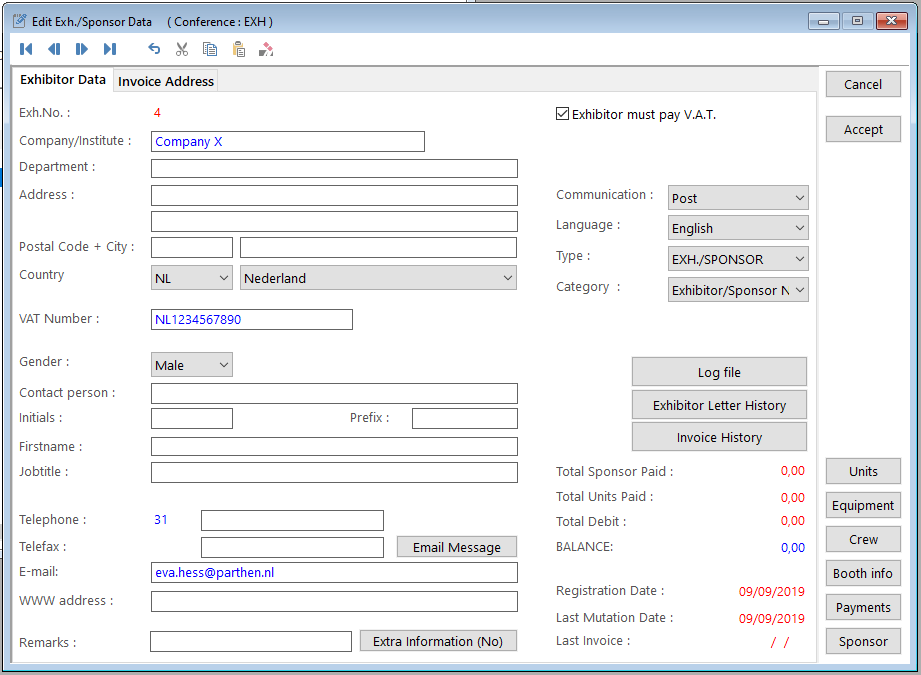
Task: Select the Exhibitor Data tab
Action: pyautogui.click(x=63, y=80)
